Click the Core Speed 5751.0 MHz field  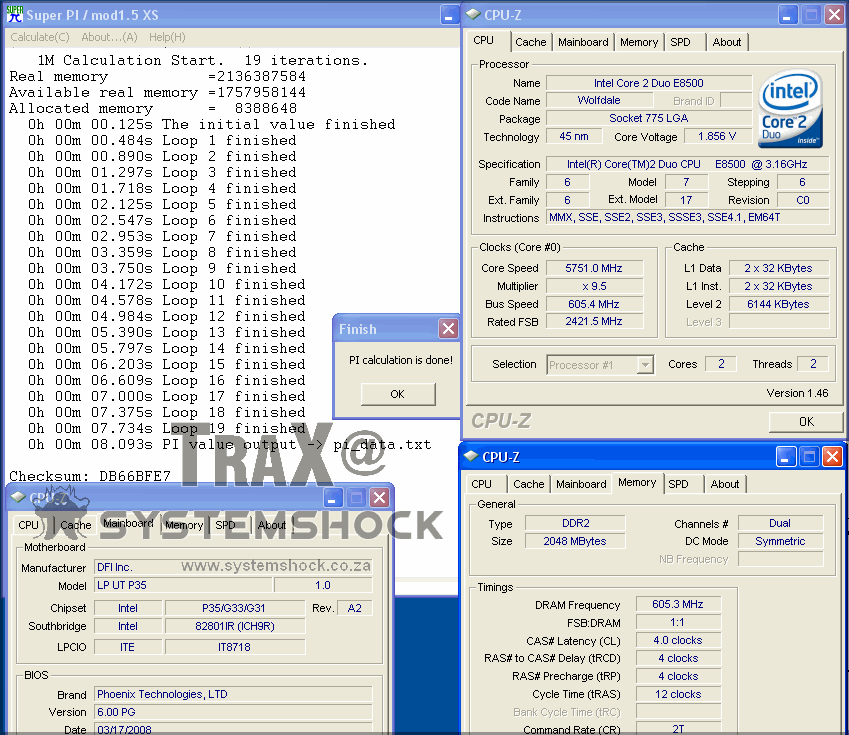[x=594, y=268]
